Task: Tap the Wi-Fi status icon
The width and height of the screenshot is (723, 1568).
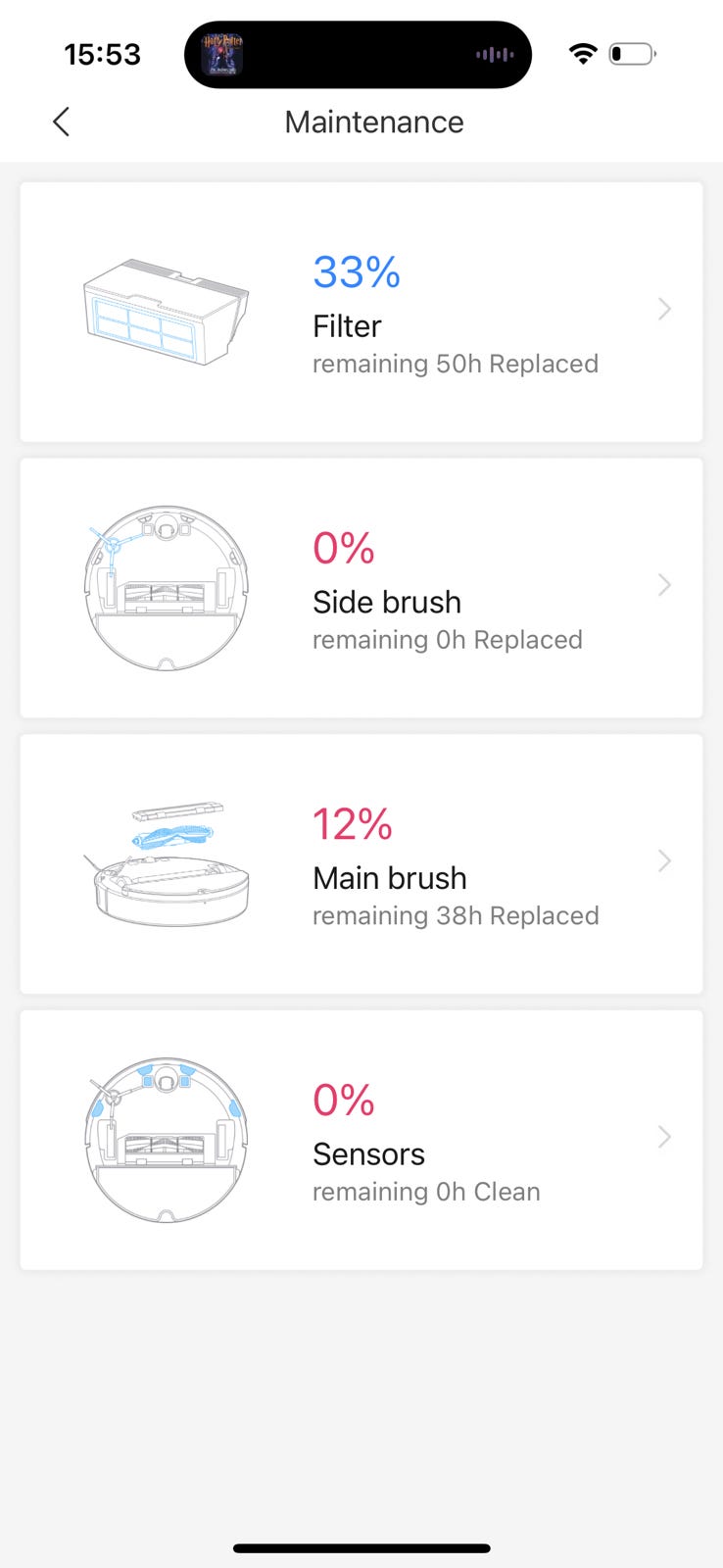Action: [x=583, y=54]
